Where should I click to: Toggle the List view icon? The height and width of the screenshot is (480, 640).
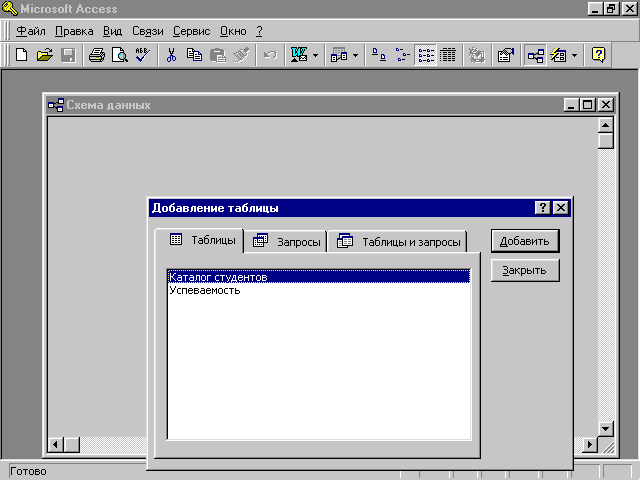point(426,55)
